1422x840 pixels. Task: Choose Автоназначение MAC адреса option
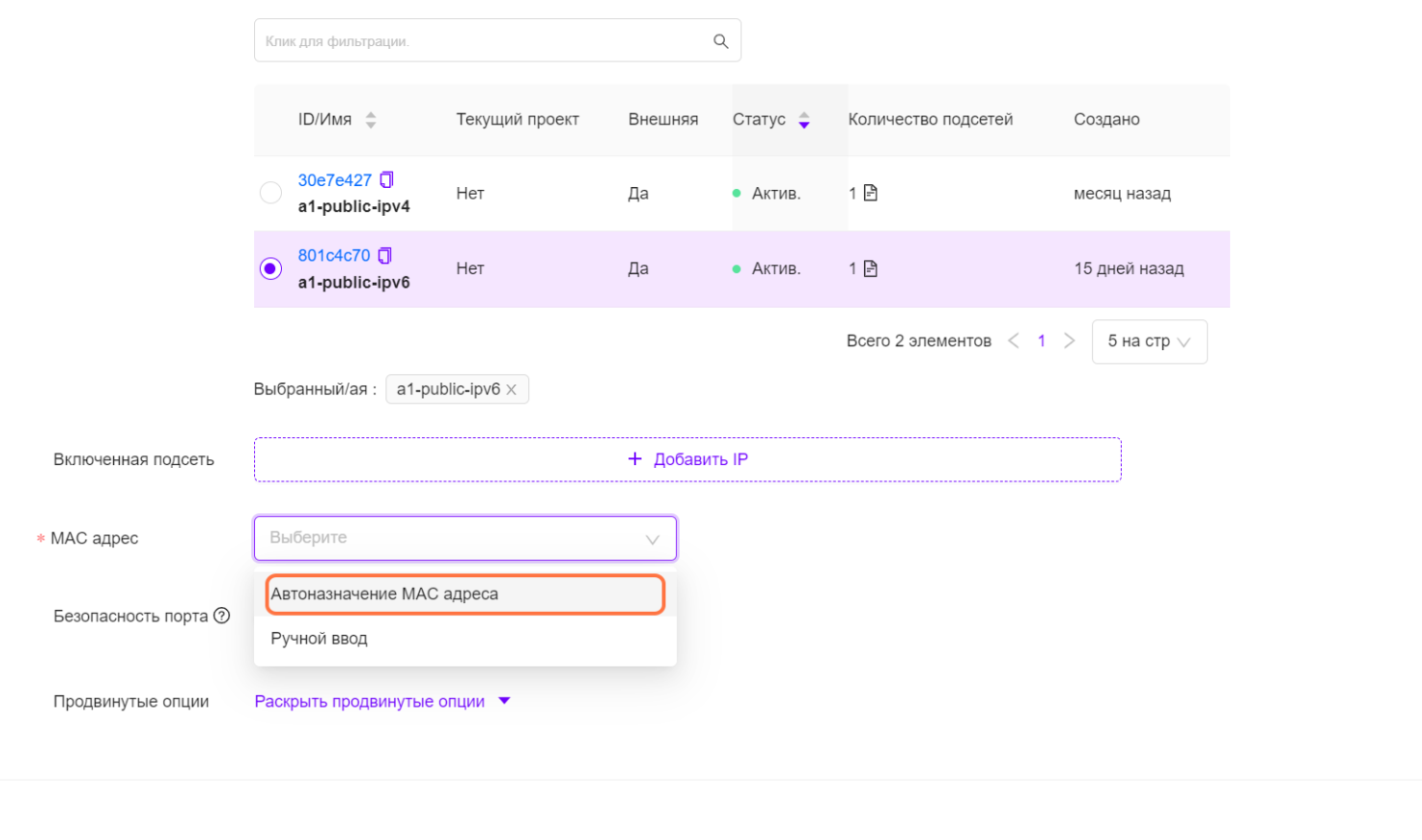pyautogui.click(x=465, y=594)
